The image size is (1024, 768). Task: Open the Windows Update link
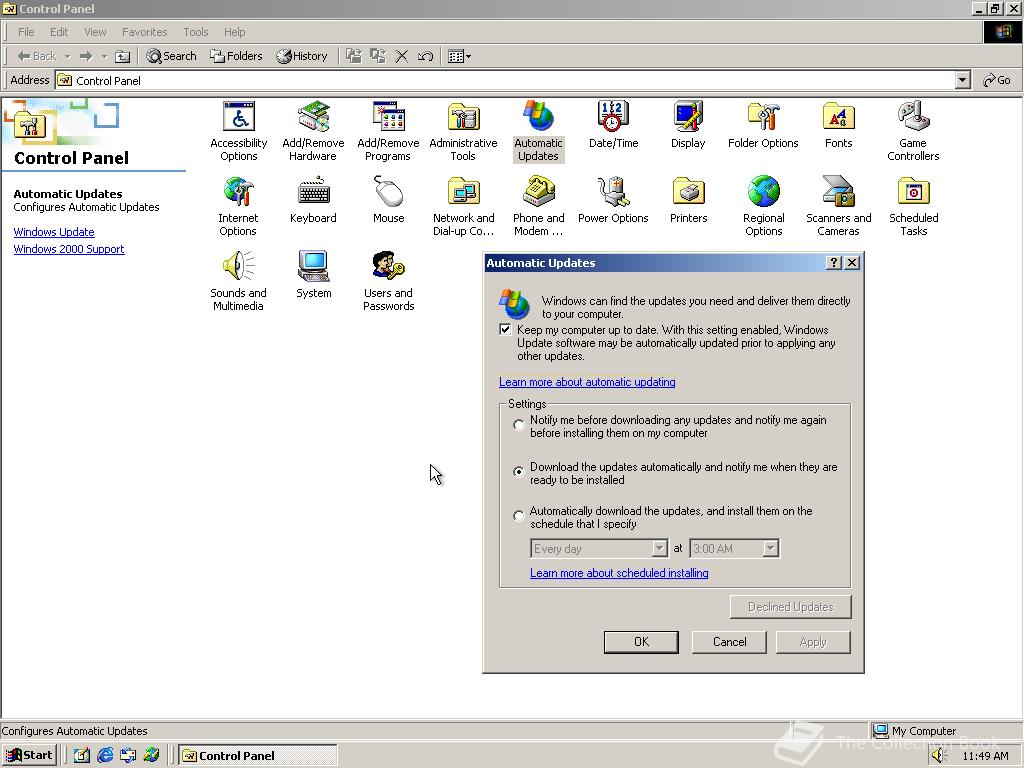[54, 232]
